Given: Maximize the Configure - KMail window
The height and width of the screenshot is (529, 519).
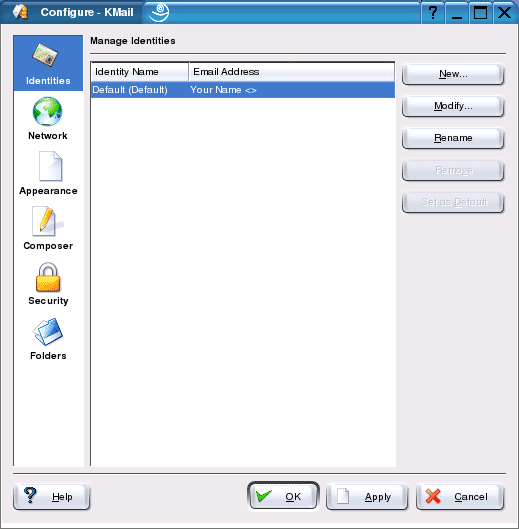Looking at the screenshot, I should click(x=480, y=13).
